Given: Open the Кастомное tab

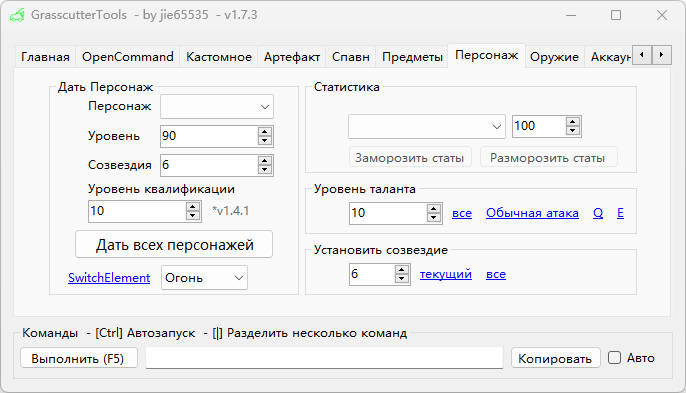Looking at the screenshot, I should click(219, 57).
